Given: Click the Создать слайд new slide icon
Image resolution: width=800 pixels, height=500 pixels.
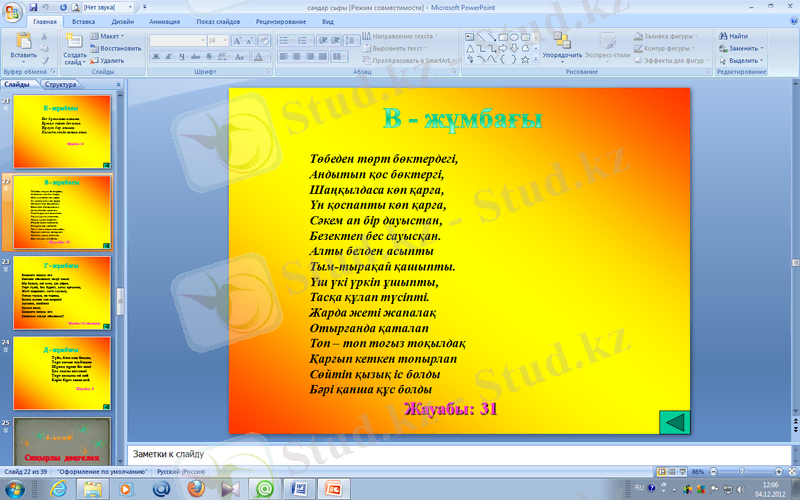Looking at the screenshot, I should point(74,42).
